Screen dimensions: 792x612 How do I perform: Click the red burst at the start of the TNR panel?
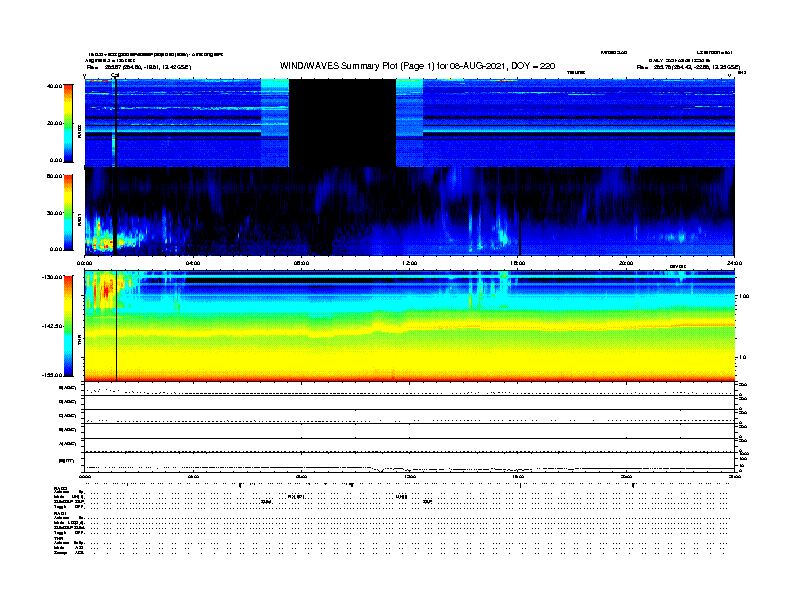104,289
